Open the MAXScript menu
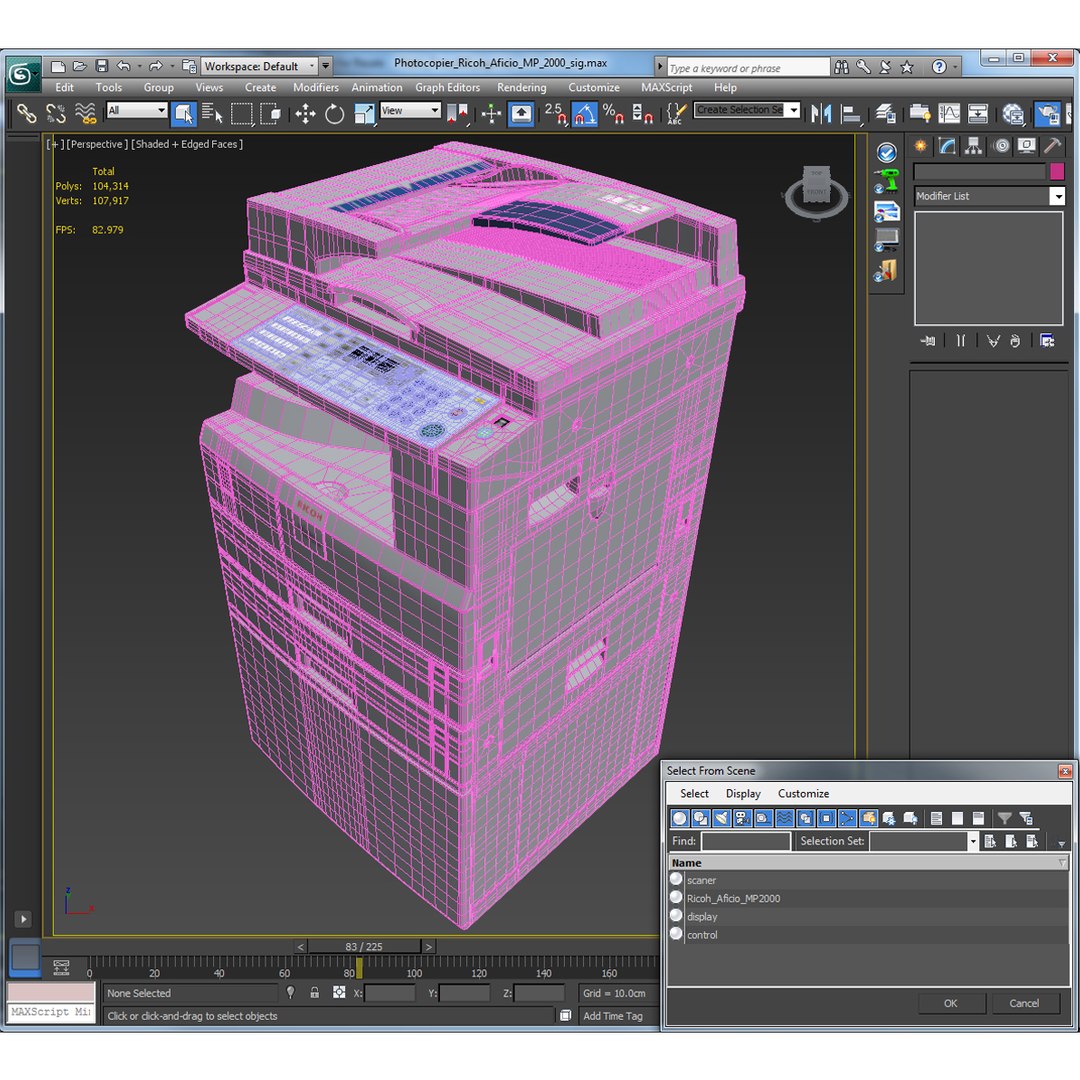This screenshot has height=1080, width=1080. tap(666, 87)
